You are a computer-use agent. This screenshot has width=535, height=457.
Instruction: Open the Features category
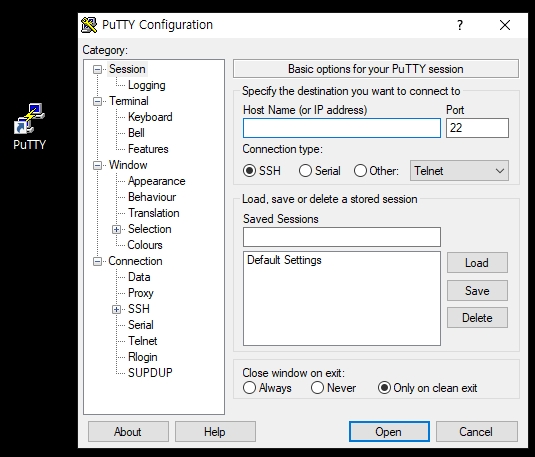[x=148, y=149]
